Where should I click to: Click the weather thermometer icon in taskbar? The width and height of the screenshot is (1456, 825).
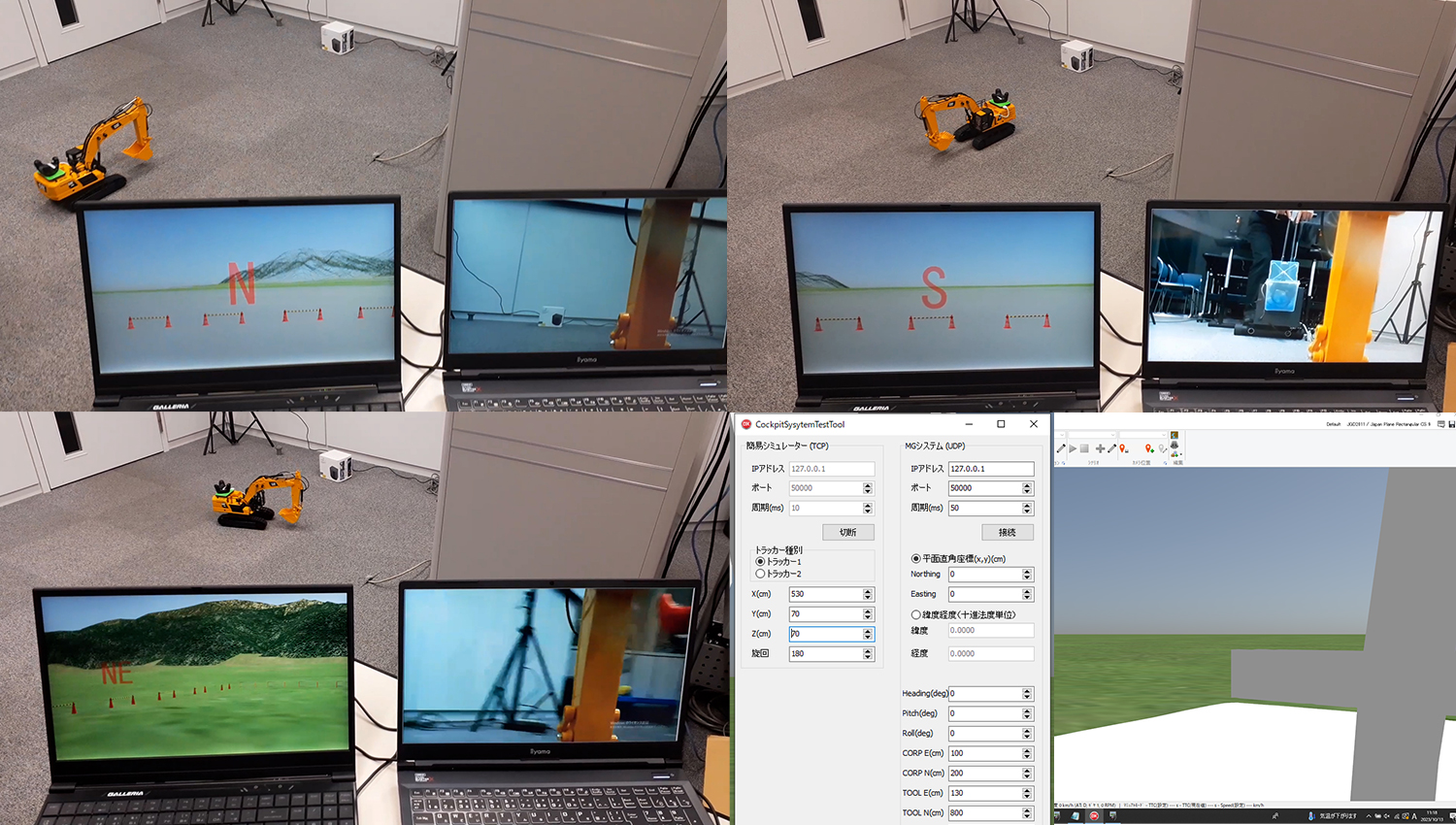[1311, 816]
